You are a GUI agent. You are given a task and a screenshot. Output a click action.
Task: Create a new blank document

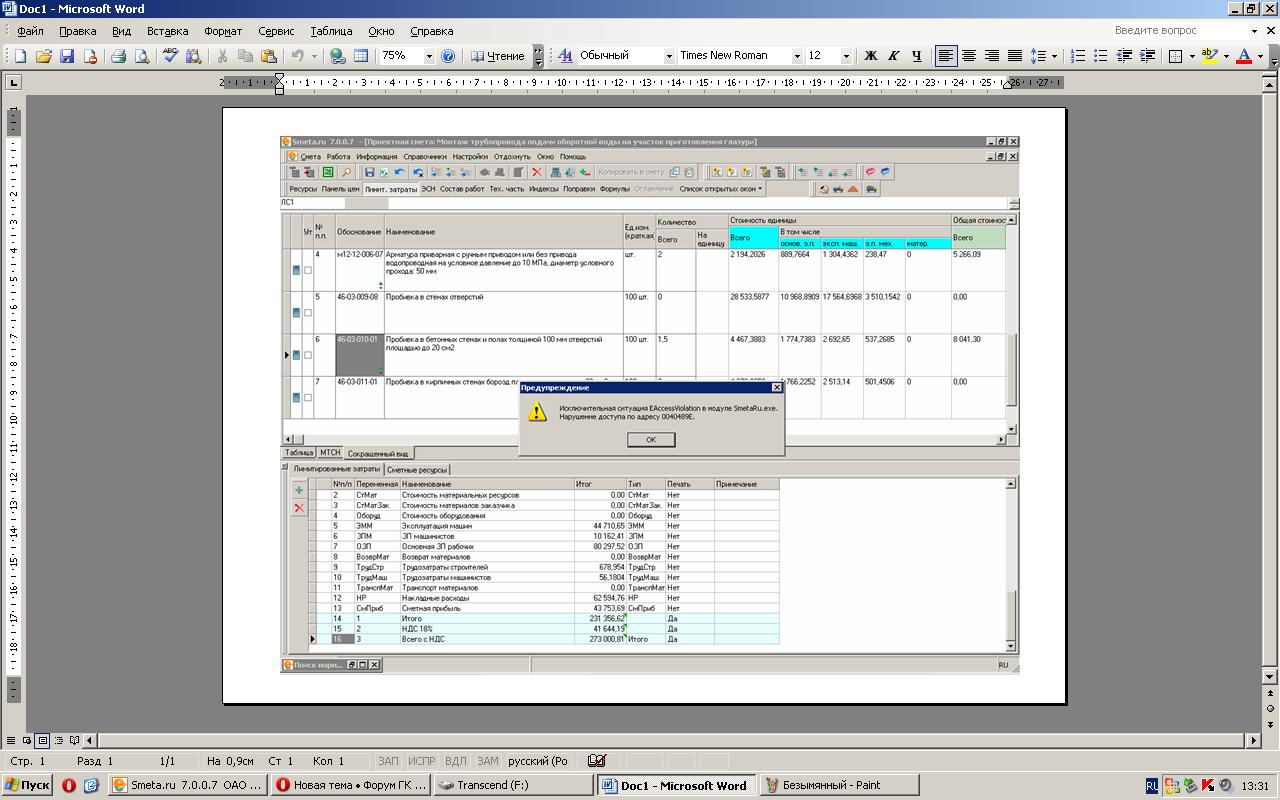point(19,56)
